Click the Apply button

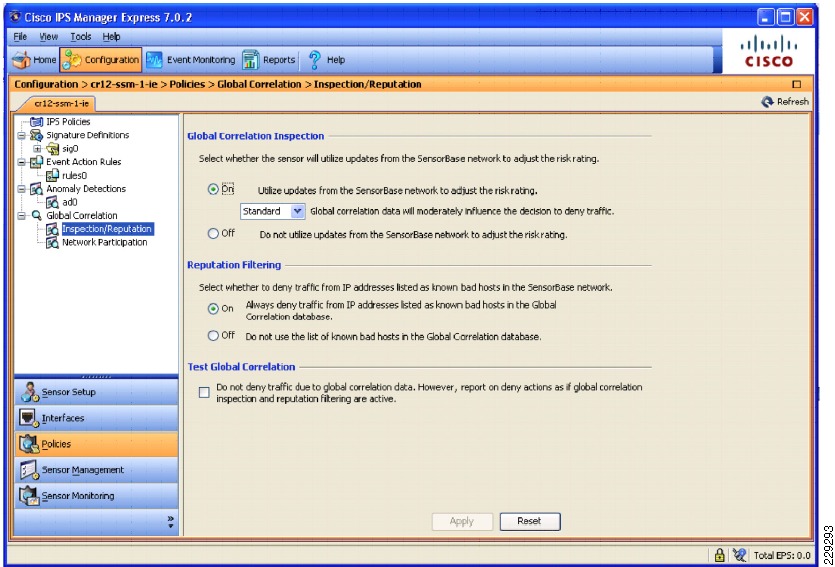tap(462, 521)
